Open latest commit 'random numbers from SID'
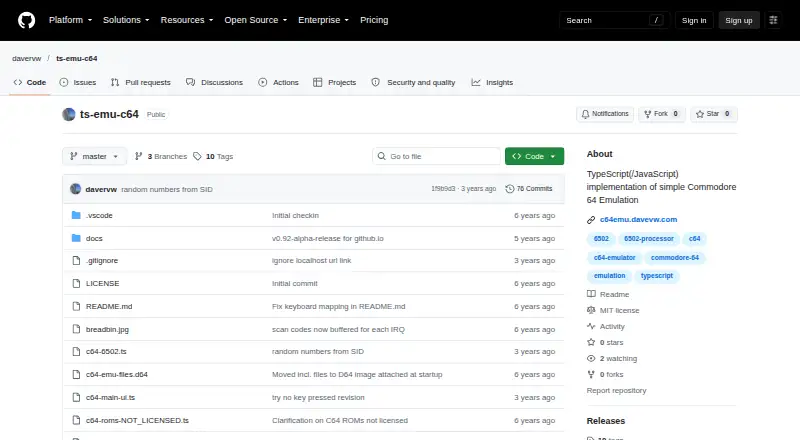Viewport: 800px width, 440px height. 167,189
